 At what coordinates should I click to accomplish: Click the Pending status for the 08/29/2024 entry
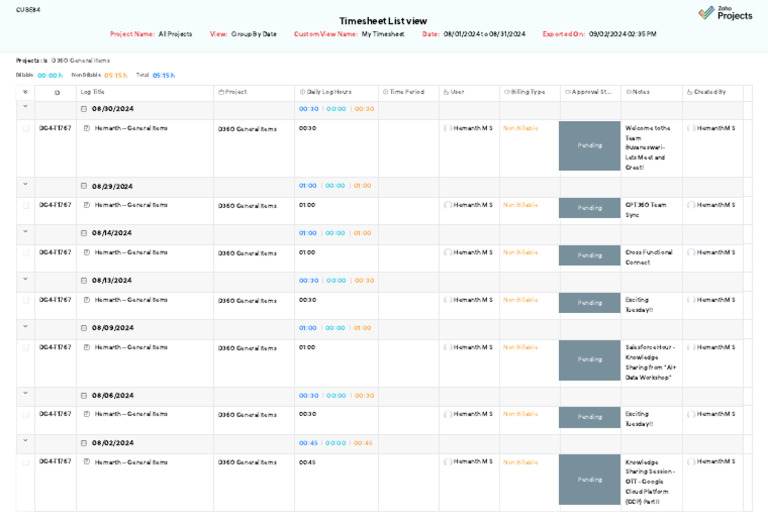pyautogui.click(x=590, y=208)
